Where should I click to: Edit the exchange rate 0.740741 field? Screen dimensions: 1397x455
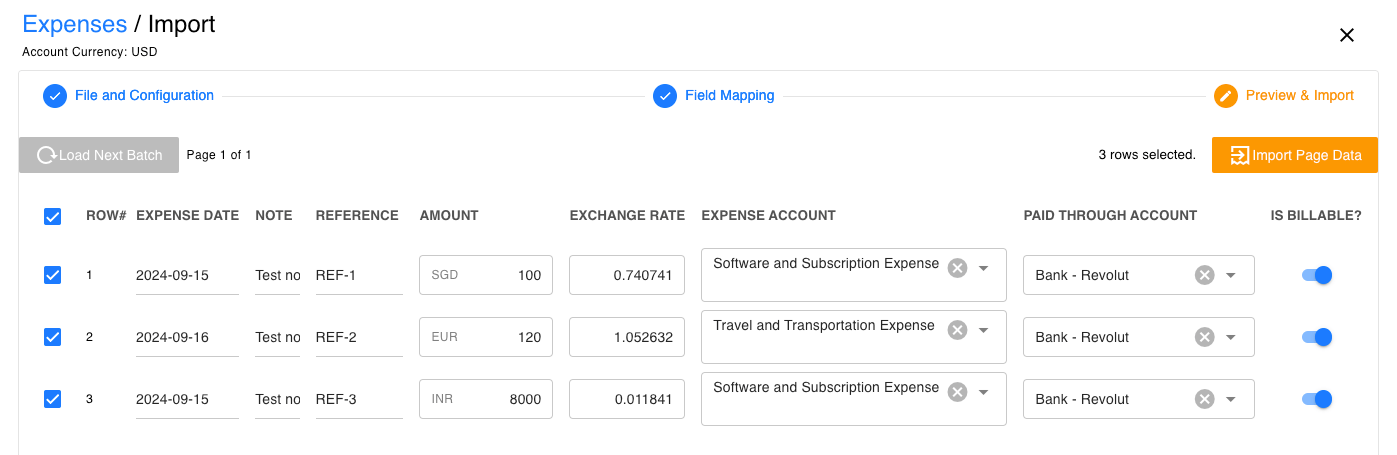tap(627, 275)
